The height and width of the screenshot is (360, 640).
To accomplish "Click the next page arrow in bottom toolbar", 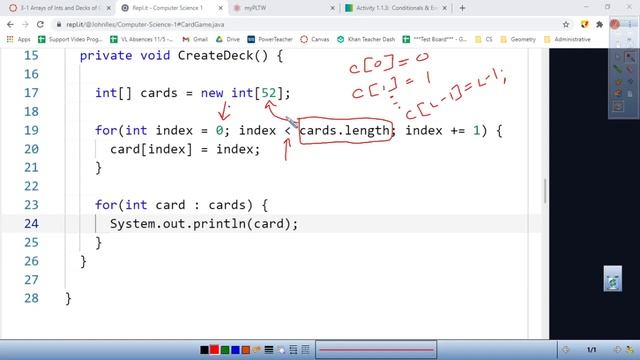I will [x=617, y=350].
